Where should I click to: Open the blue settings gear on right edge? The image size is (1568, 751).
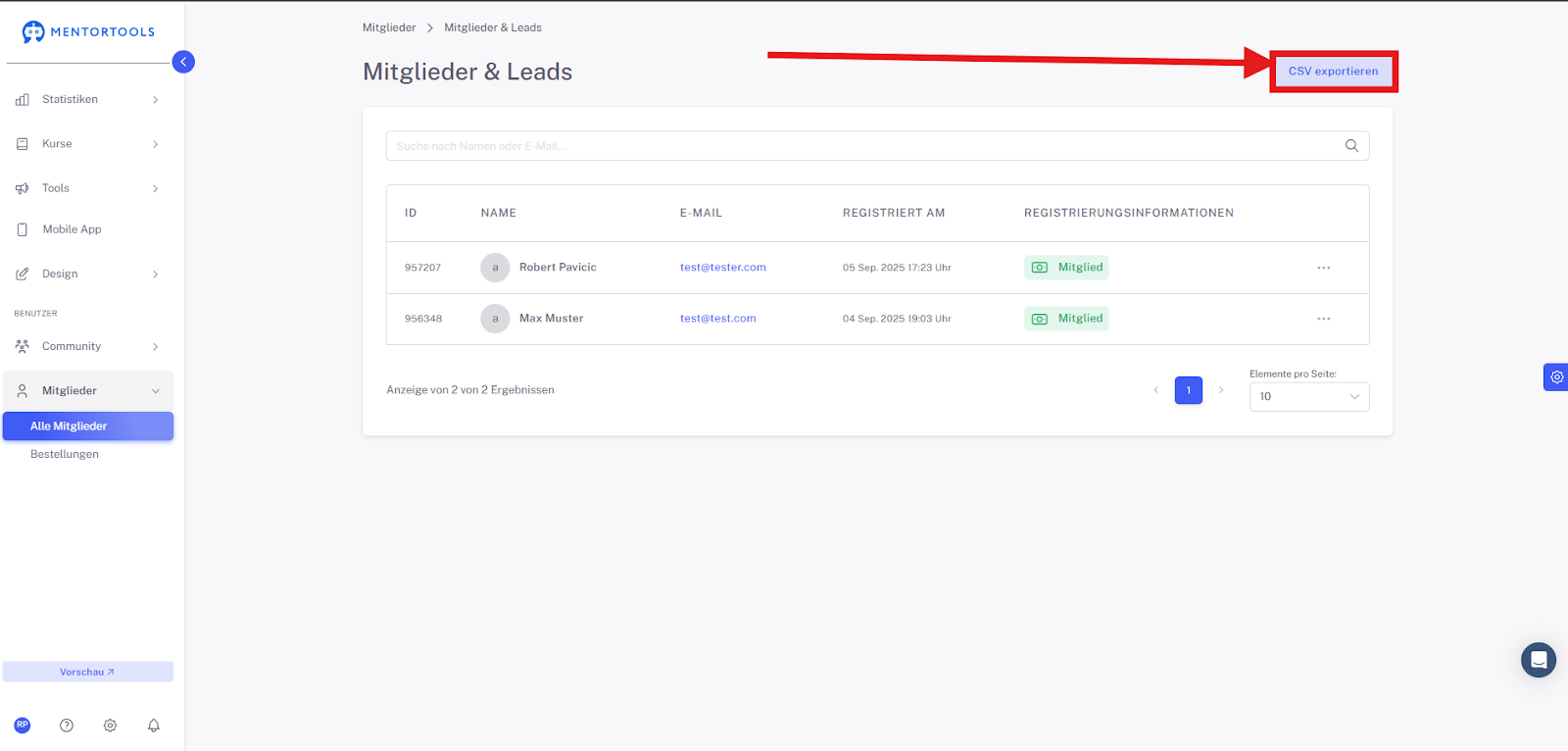click(1556, 376)
